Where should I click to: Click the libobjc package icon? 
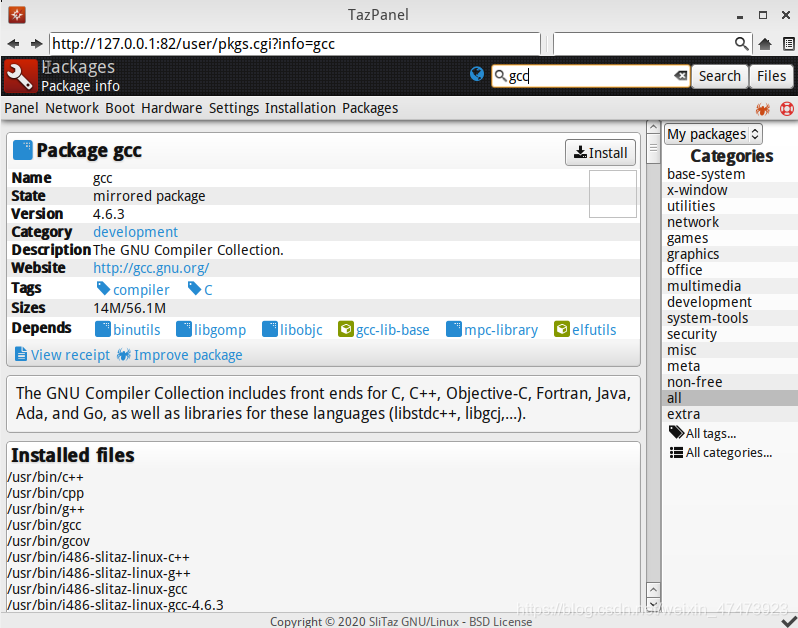point(270,329)
